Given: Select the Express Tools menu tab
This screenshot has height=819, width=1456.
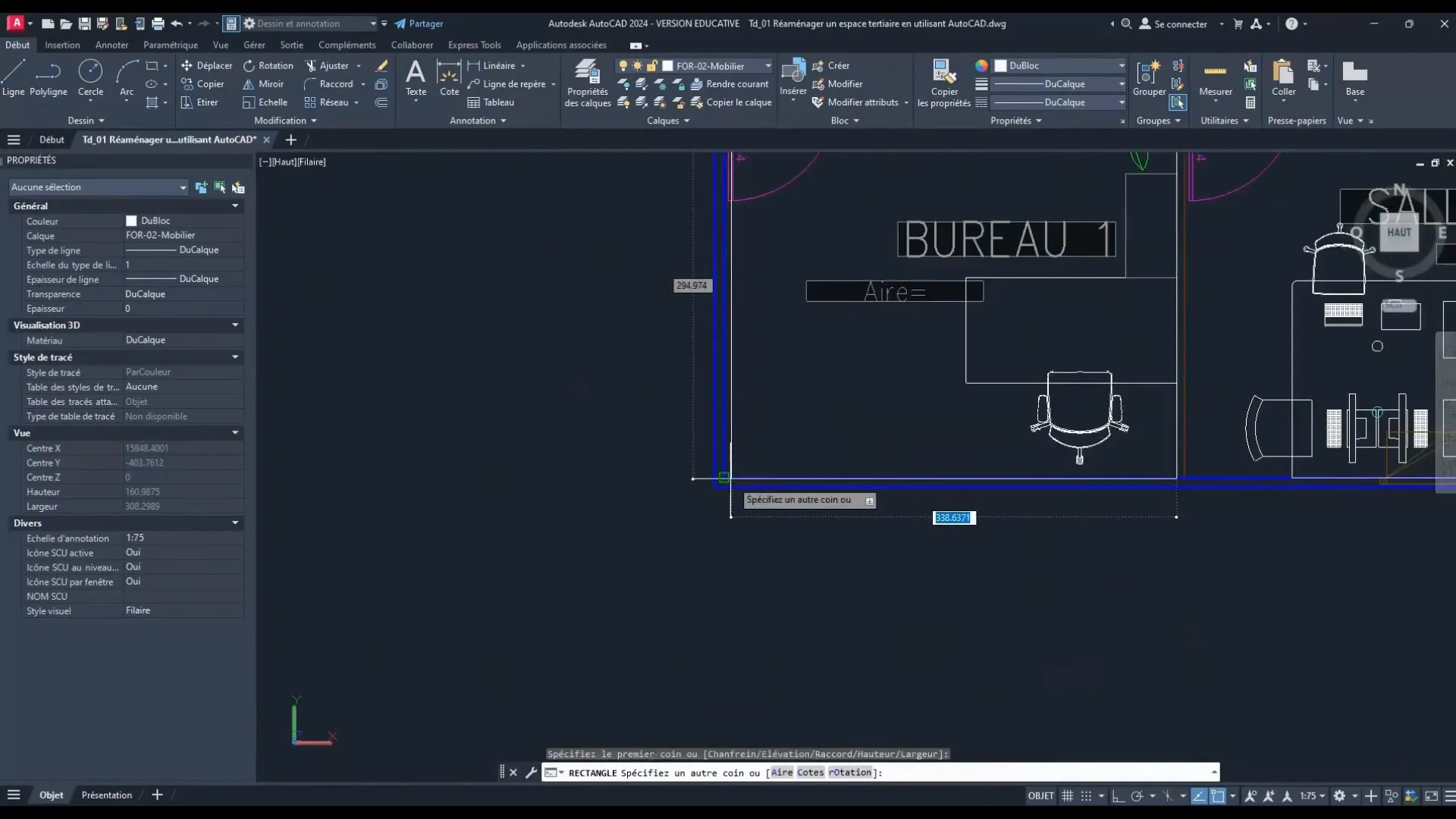Looking at the screenshot, I should tap(475, 45).
